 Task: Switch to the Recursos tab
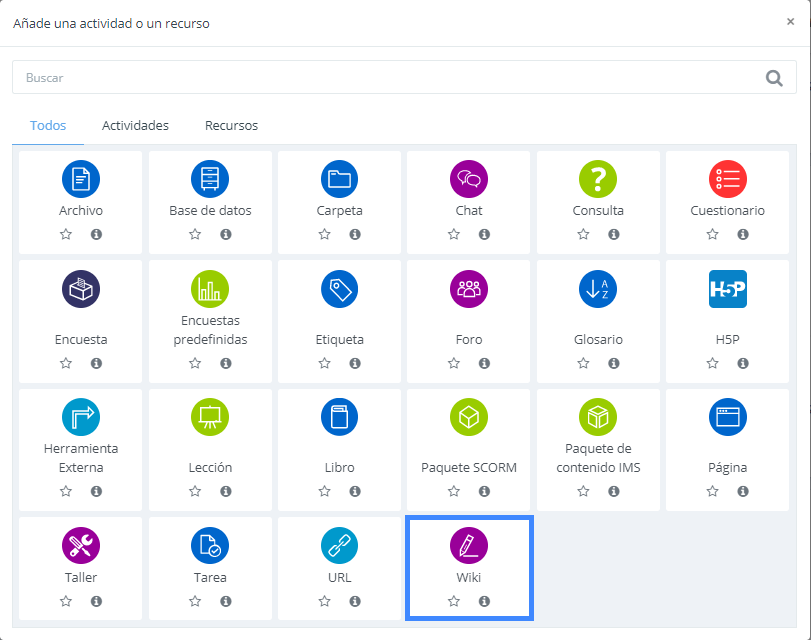tap(231, 126)
